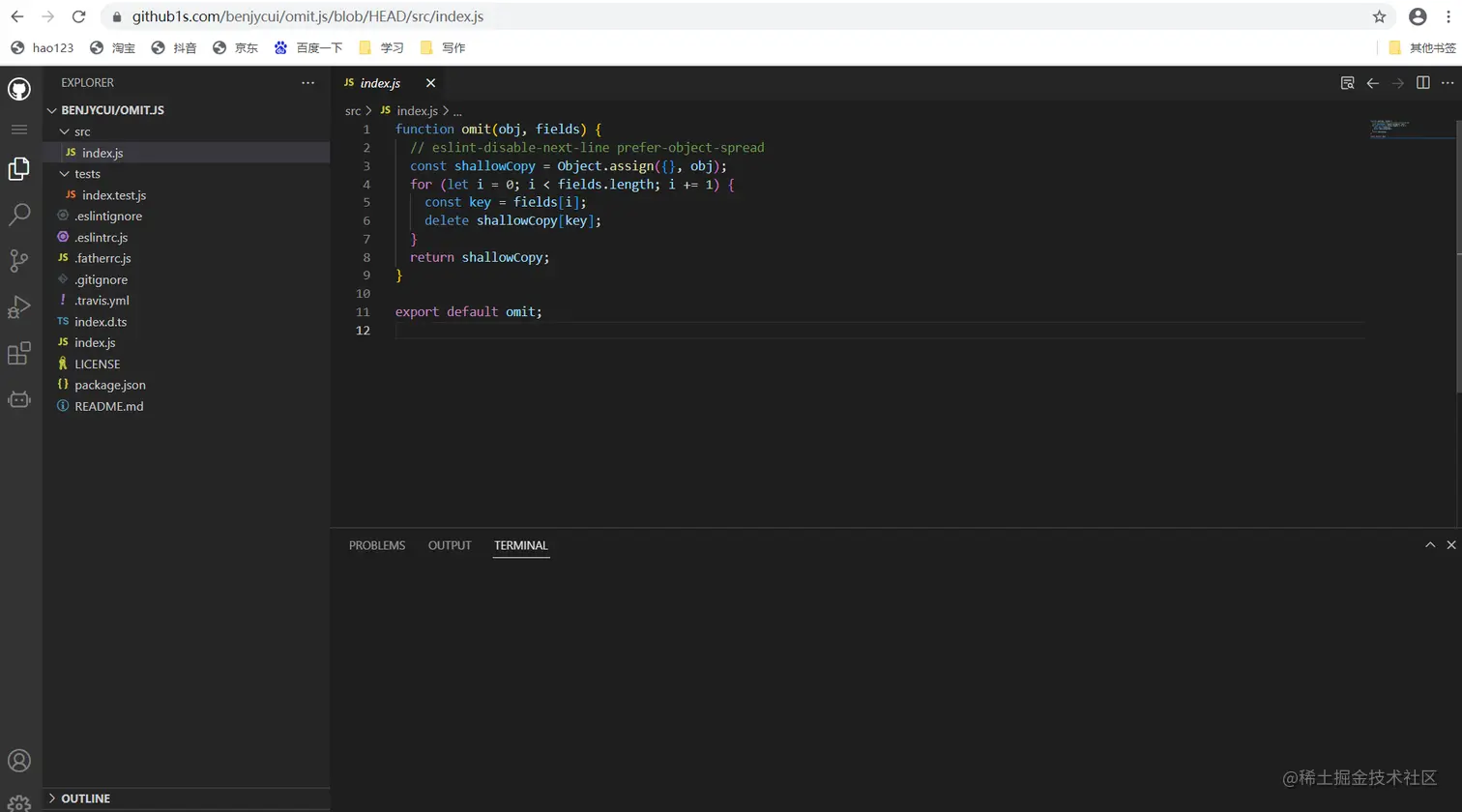The height and width of the screenshot is (812, 1462).
Task: Open .travis.yml file
Action: pyautogui.click(x=187, y=301)
